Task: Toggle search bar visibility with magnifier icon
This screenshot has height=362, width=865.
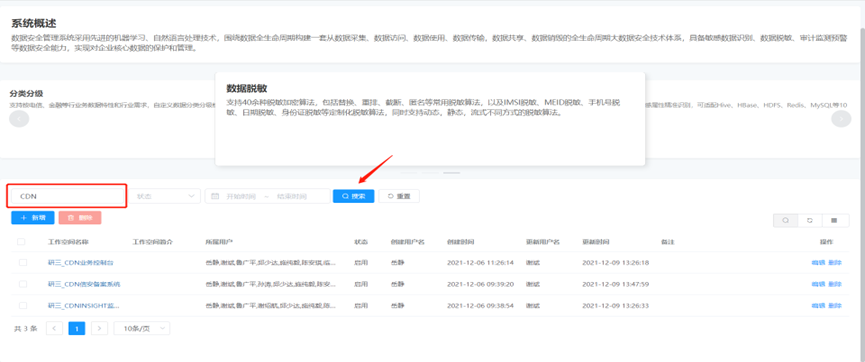Action: [x=785, y=220]
